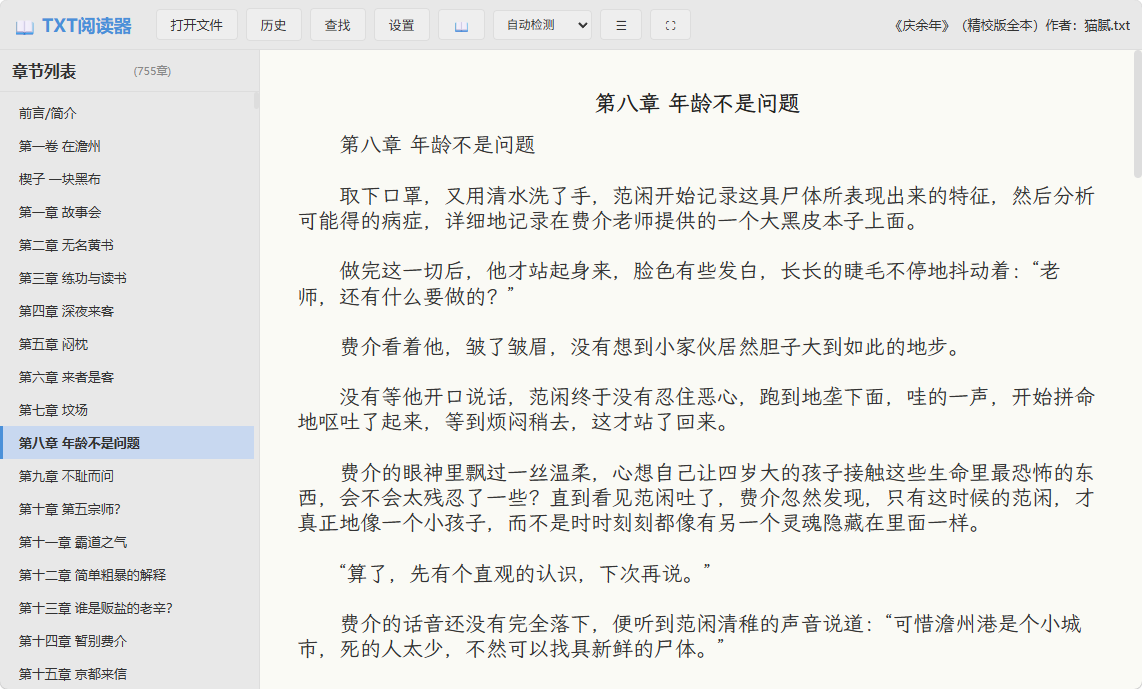Go to 第三章 练功与读书
The width and height of the screenshot is (1142, 689).
pos(127,278)
